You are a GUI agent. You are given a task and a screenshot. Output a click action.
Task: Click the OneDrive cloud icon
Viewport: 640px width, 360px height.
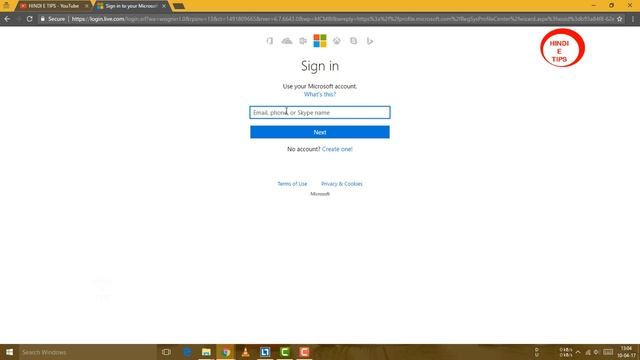click(x=287, y=41)
